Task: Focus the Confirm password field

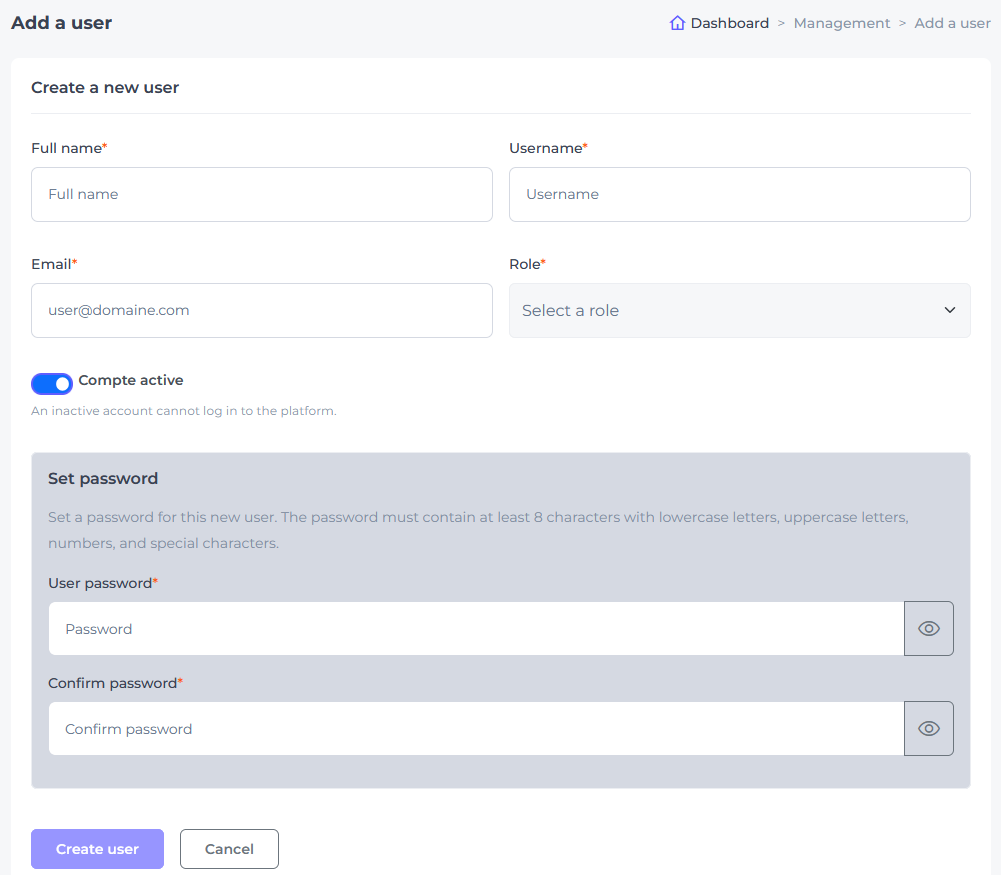Action: (476, 729)
